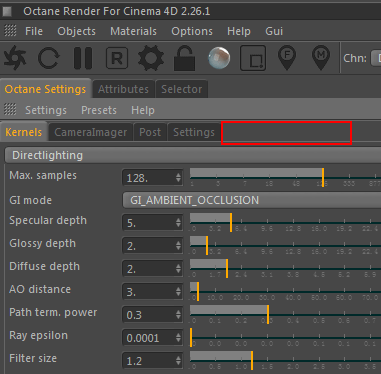Open the Materials menu
The image size is (381, 374).
point(133,31)
